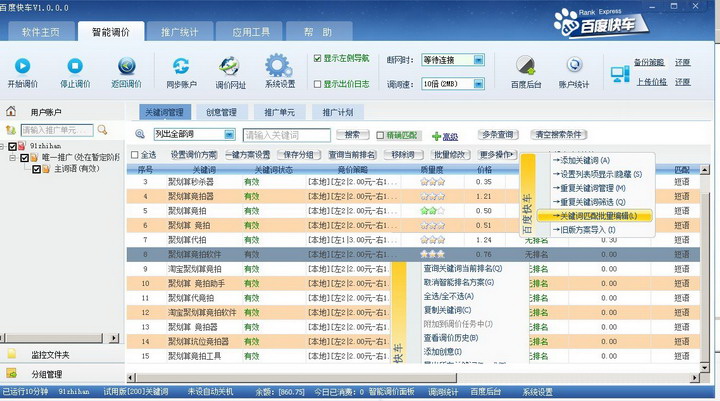Check the 全选 checkbox
The width and height of the screenshot is (720, 401).
click(x=135, y=155)
